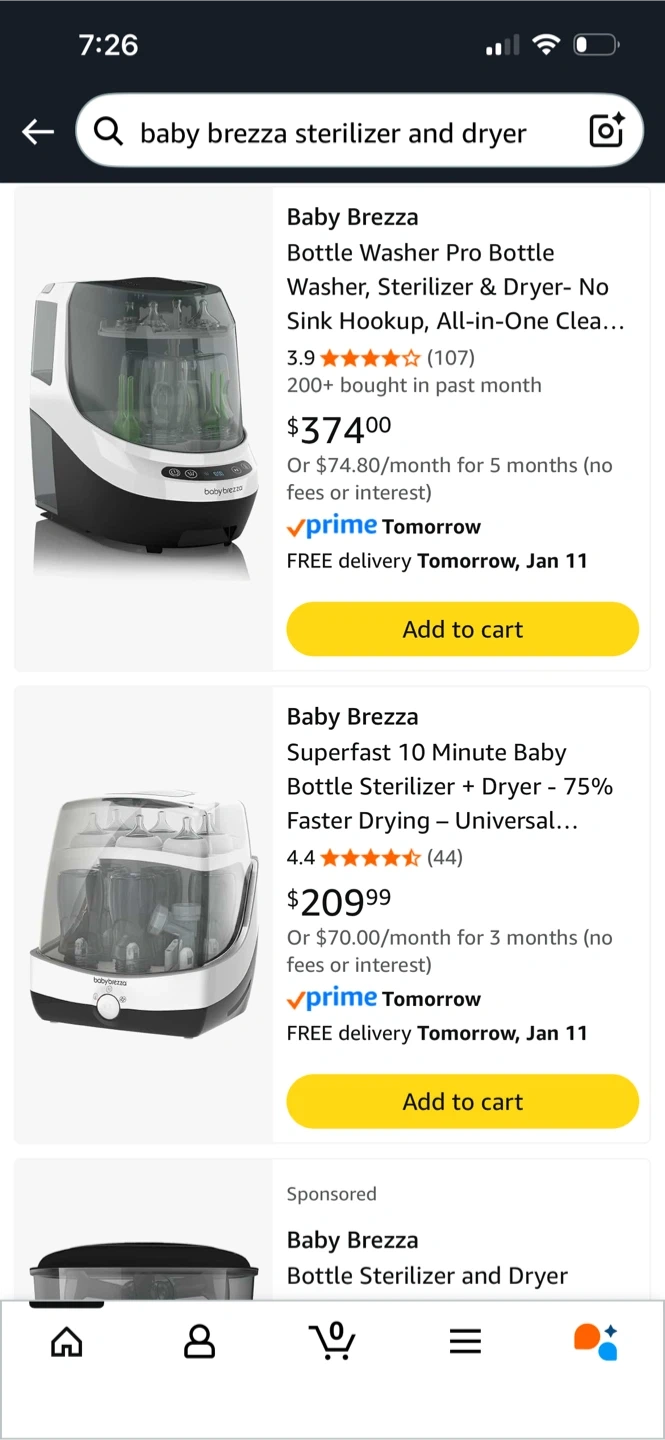
Task: Tap the $374.00 price
Action: point(339,429)
